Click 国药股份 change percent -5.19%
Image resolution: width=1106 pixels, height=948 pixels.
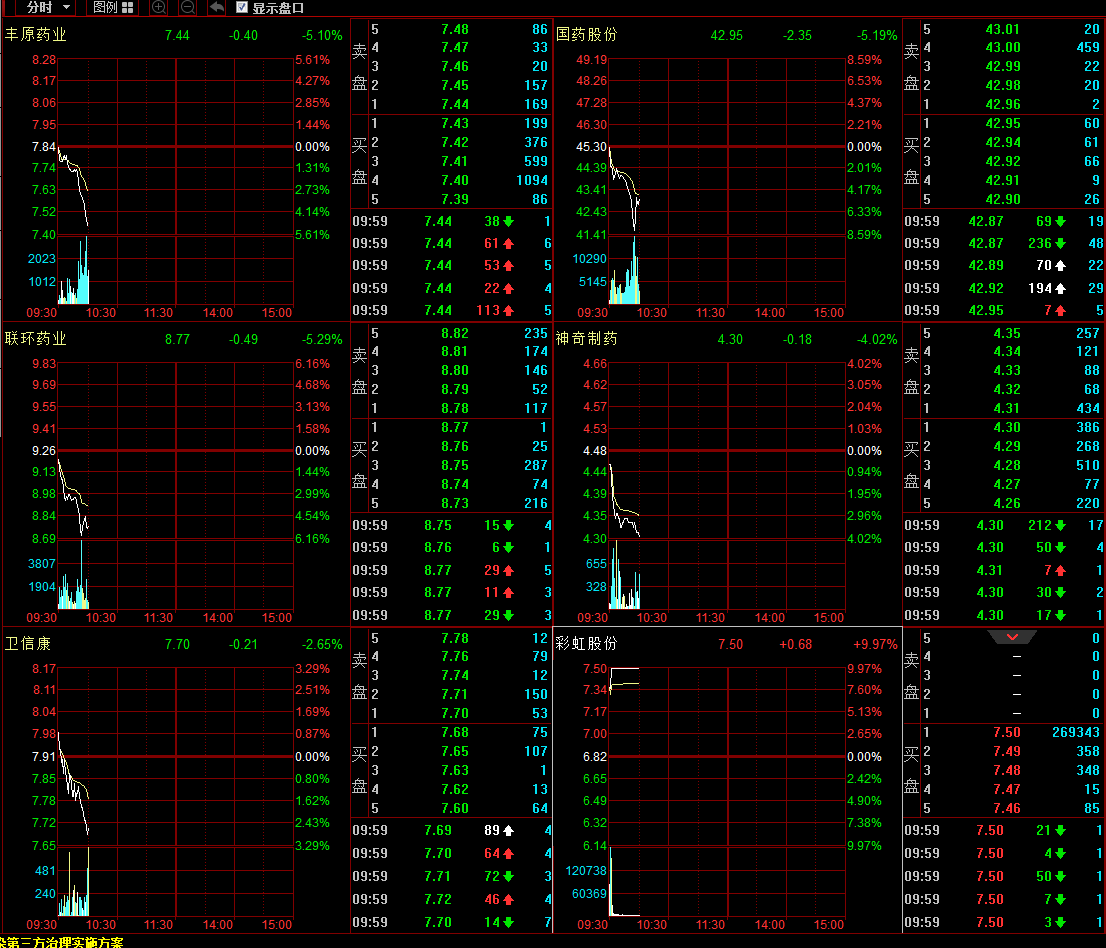877,35
